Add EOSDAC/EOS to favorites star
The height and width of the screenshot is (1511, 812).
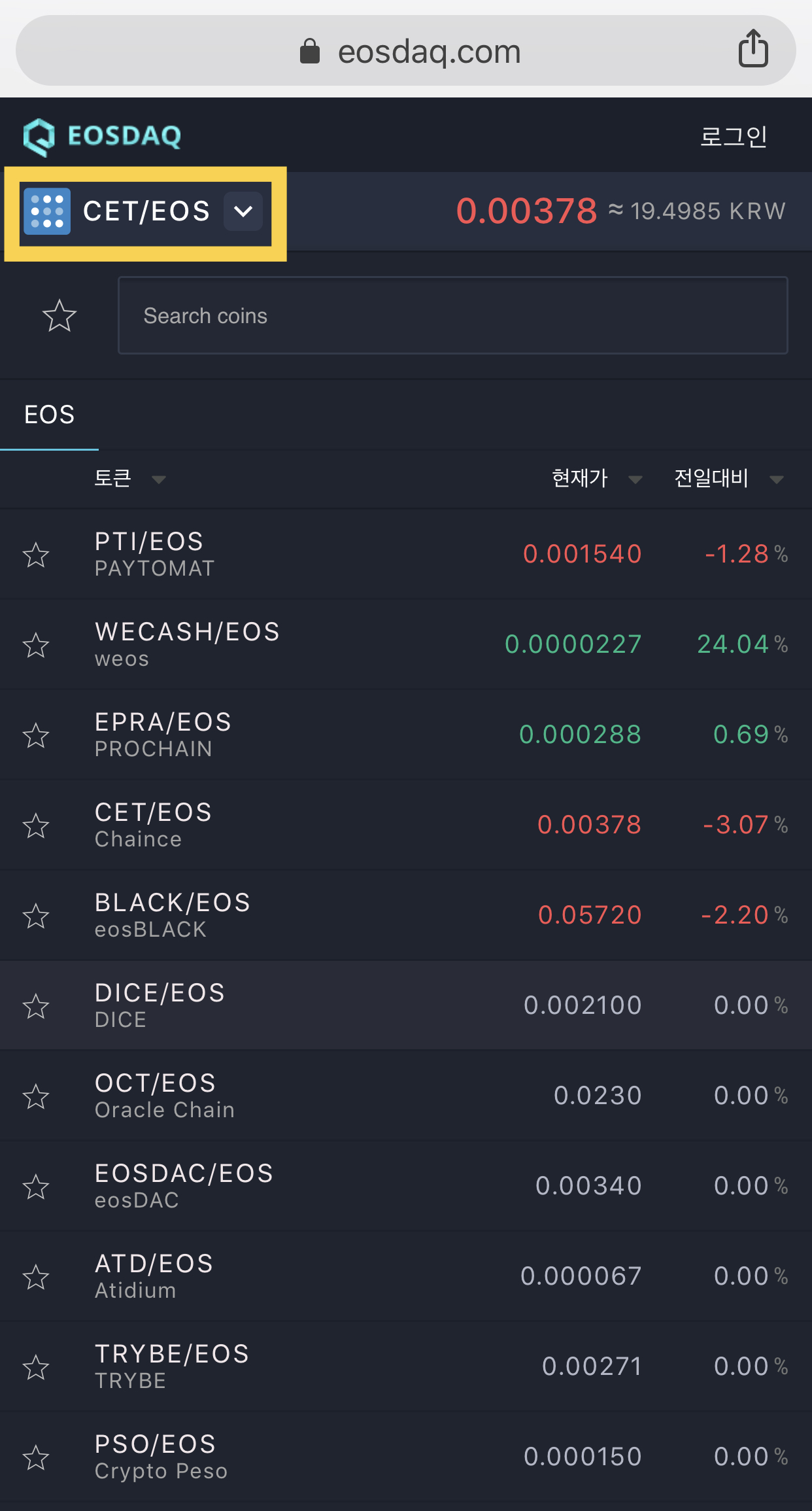click(x=36, y=1187)
